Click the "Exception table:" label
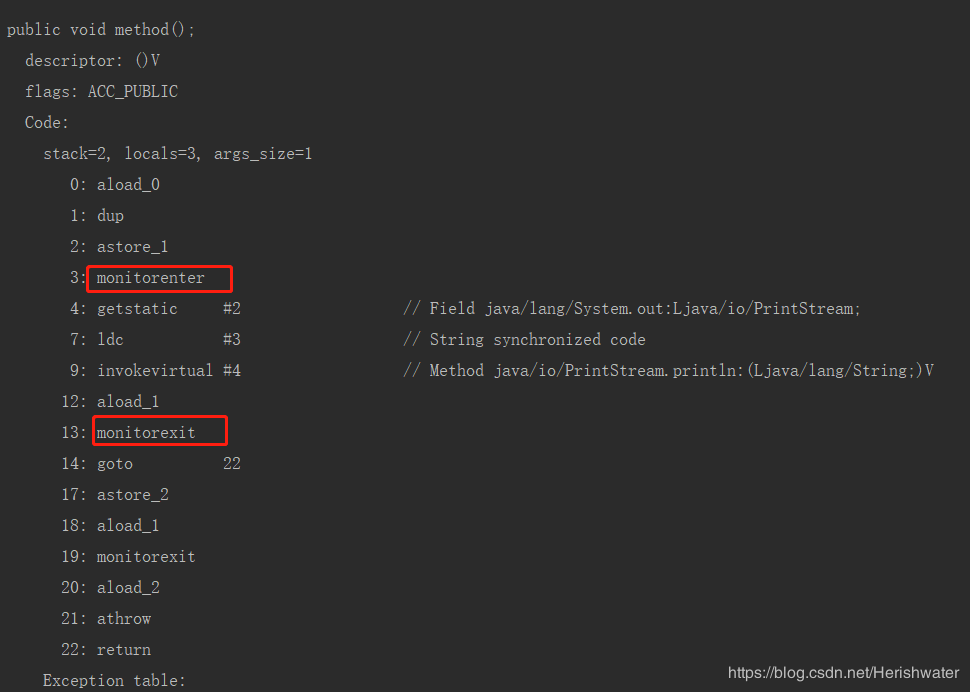The height and width of the screenshot is (692, 970). [114, 681]
